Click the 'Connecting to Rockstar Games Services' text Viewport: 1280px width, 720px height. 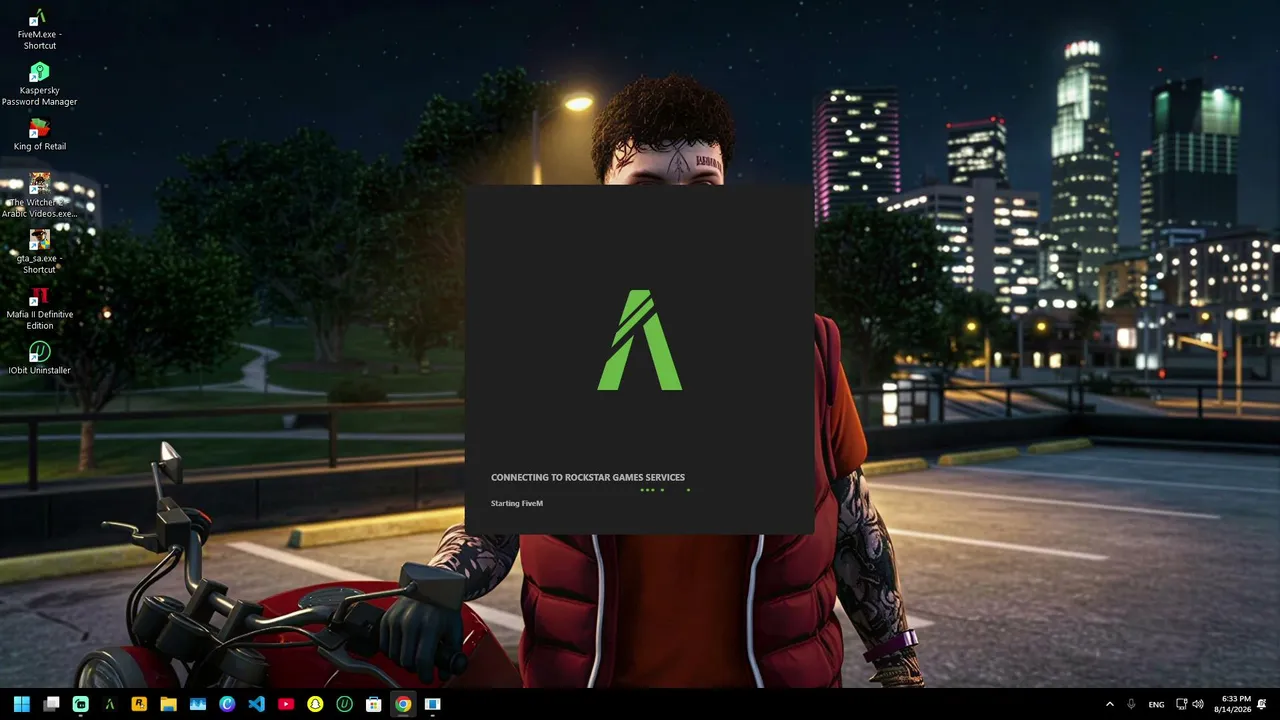588,477
